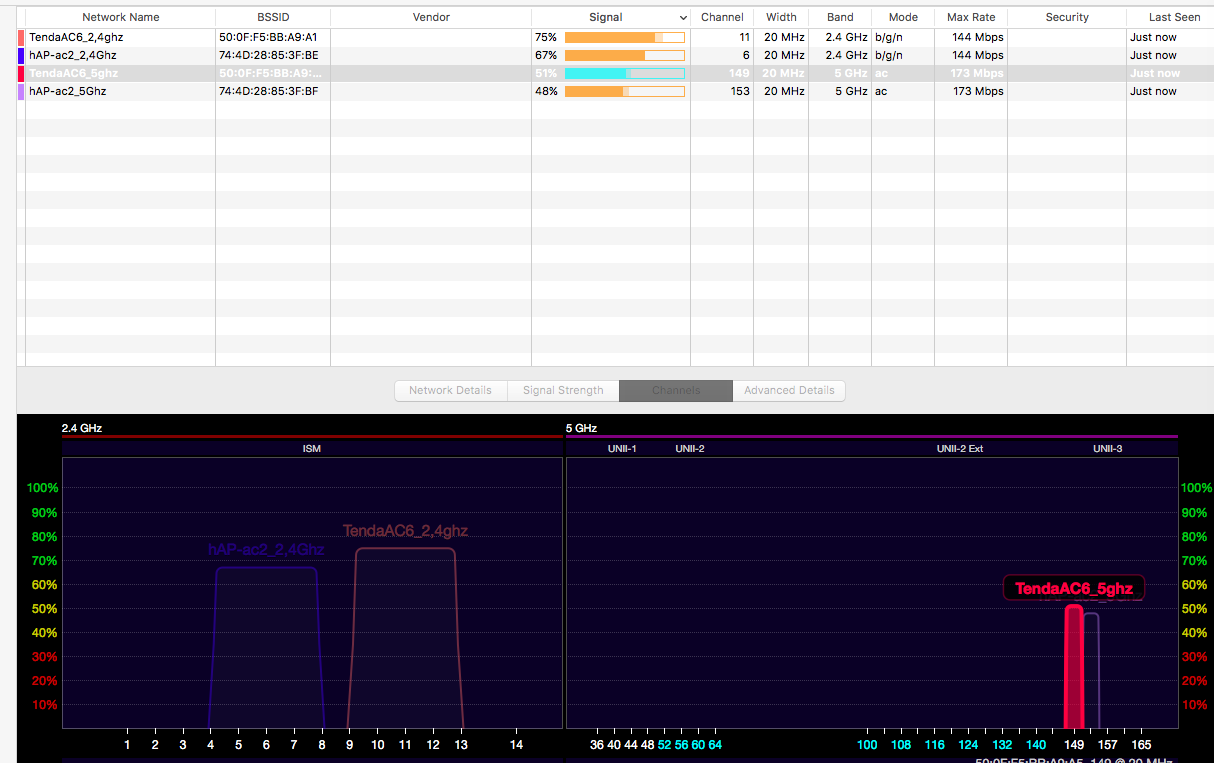Click the TendaAC6_5ghz label in the 5 GHz chart

[x=1074, y=588]
